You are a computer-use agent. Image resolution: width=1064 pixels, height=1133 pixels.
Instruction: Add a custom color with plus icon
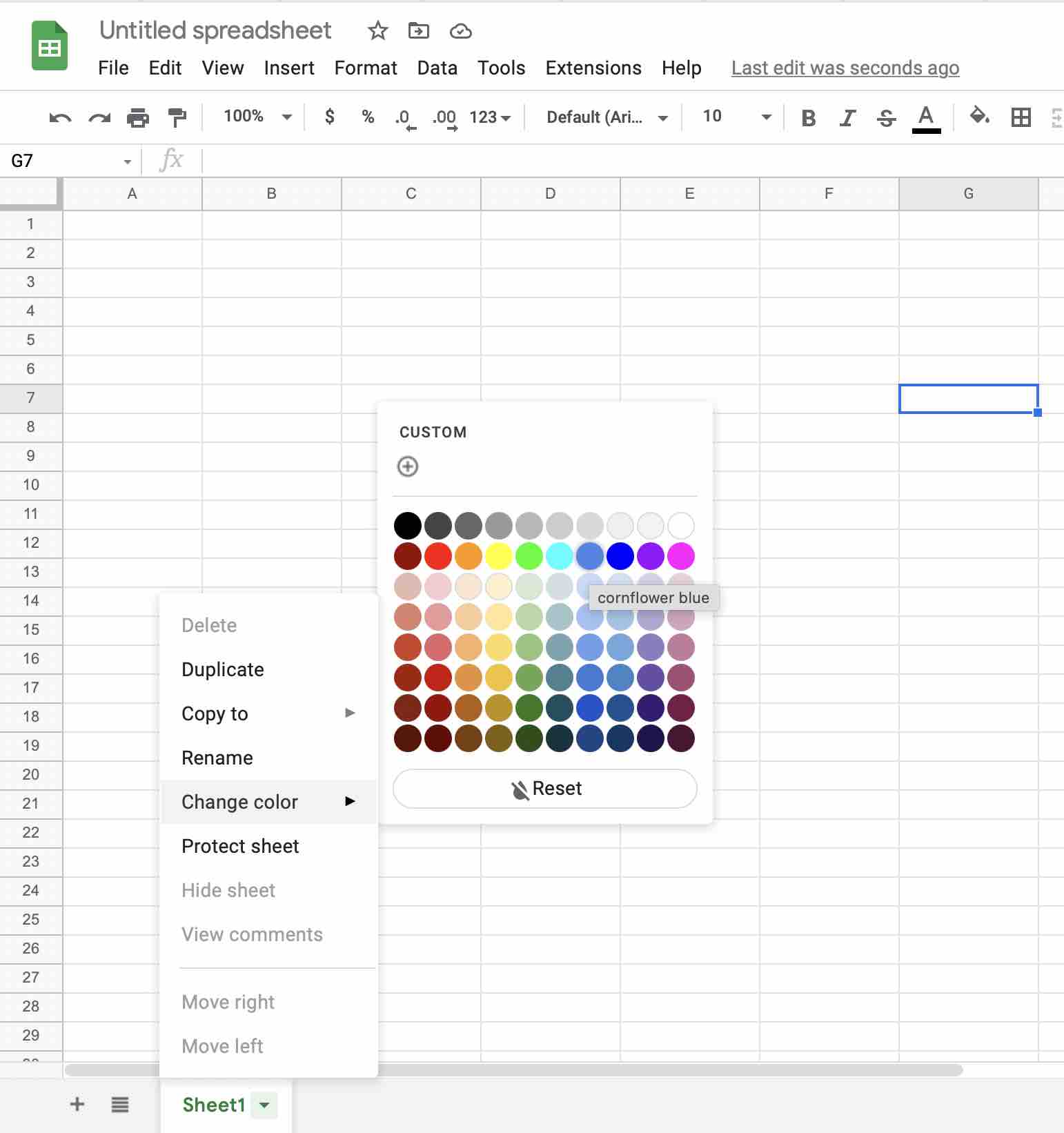coord(408,466)
